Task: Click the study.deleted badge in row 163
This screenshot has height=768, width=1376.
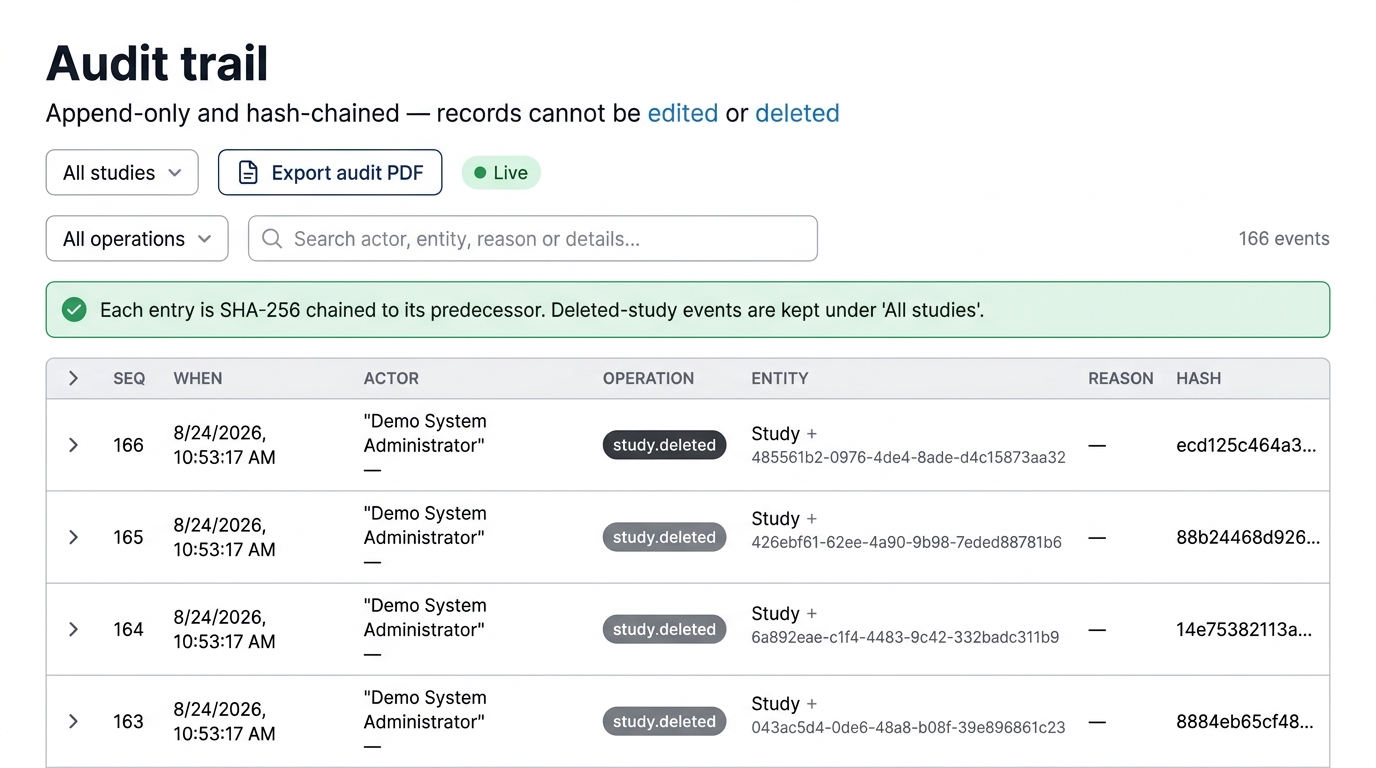Action: (x=664, y=721)
